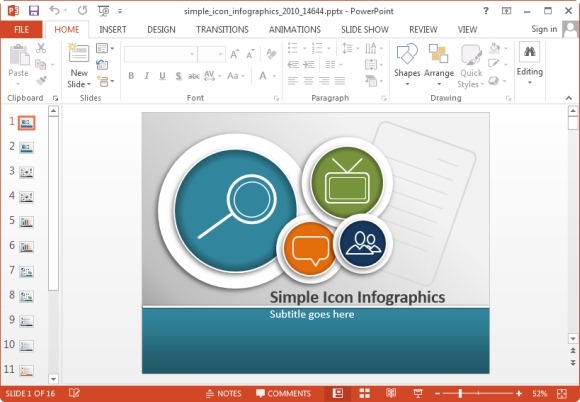580x402 pixels.
Task: Click the NOTES button in status bar
Action: 223,393
